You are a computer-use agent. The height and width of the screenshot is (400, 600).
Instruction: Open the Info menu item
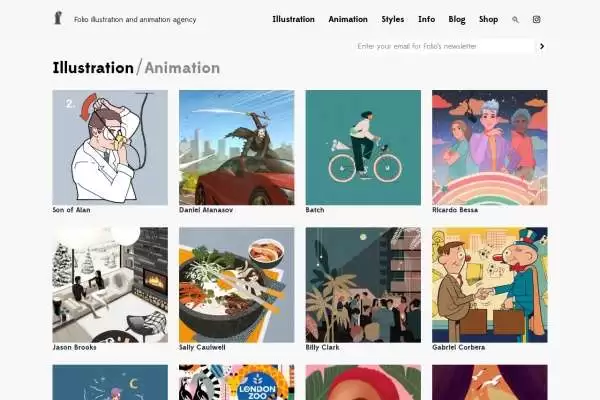(426, 19)
